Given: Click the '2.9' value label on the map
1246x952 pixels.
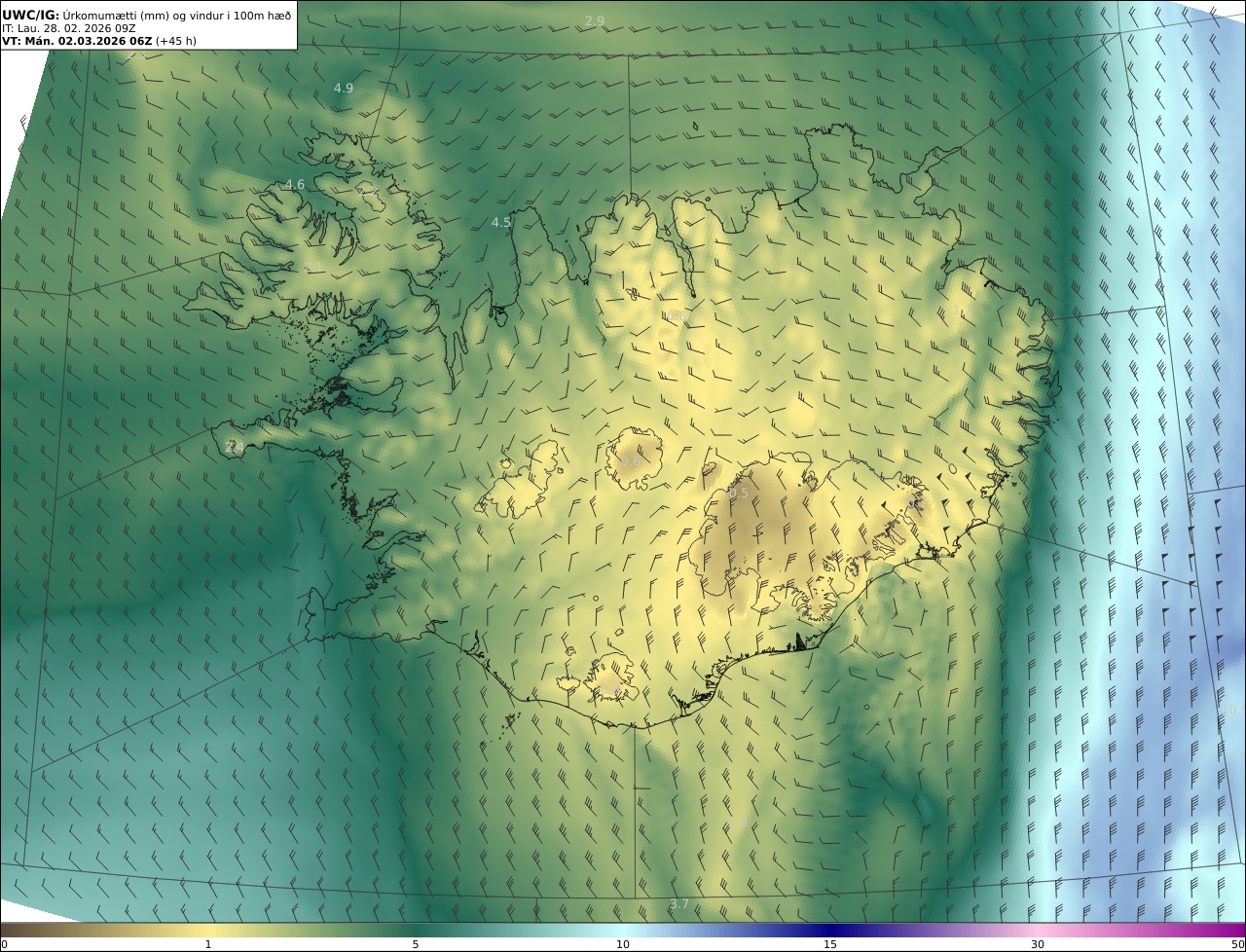Looking at the screenshot, I should click(595, 20).
